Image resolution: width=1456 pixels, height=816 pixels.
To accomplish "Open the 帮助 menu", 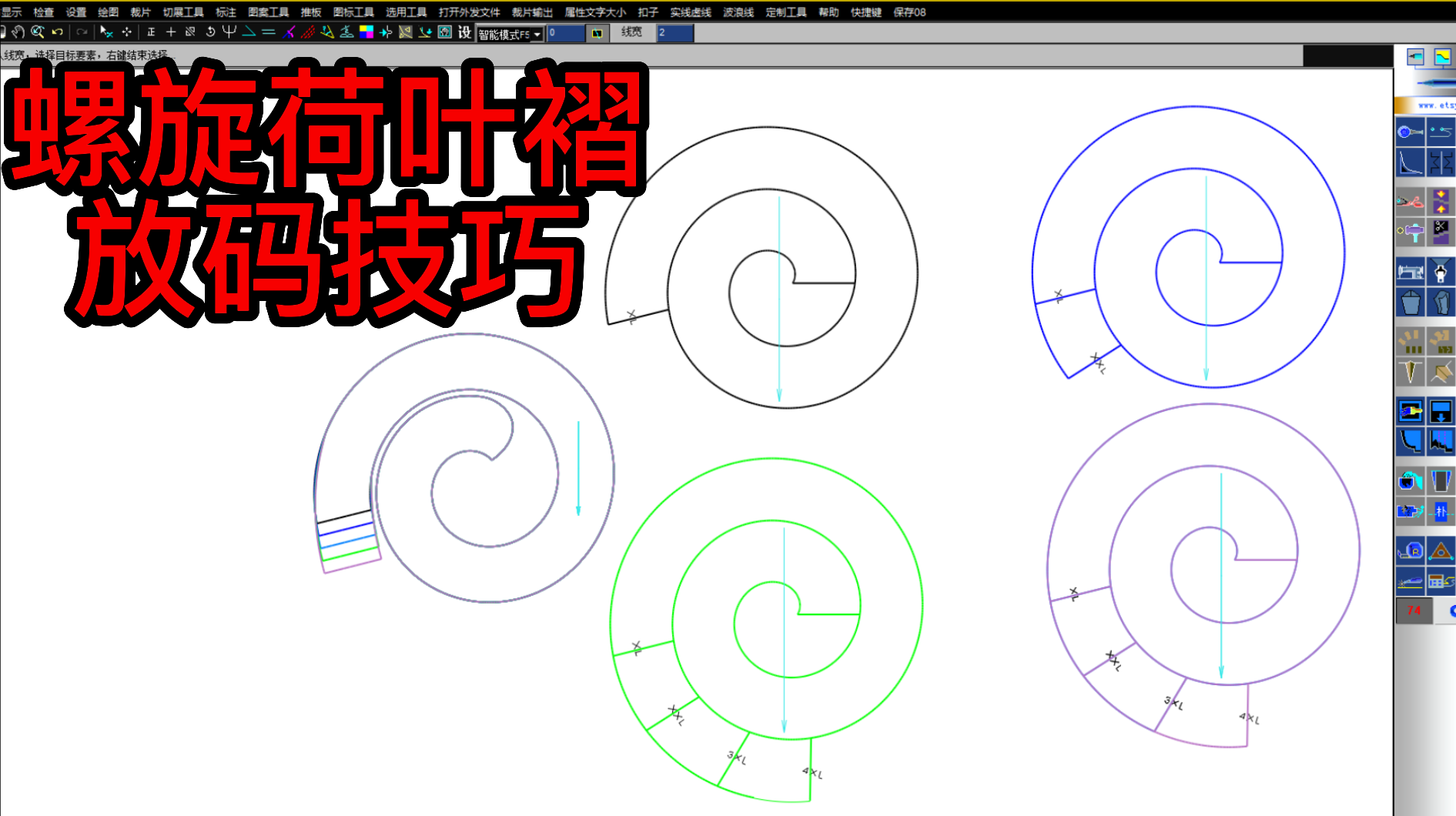I will click(x=828, y=12).
